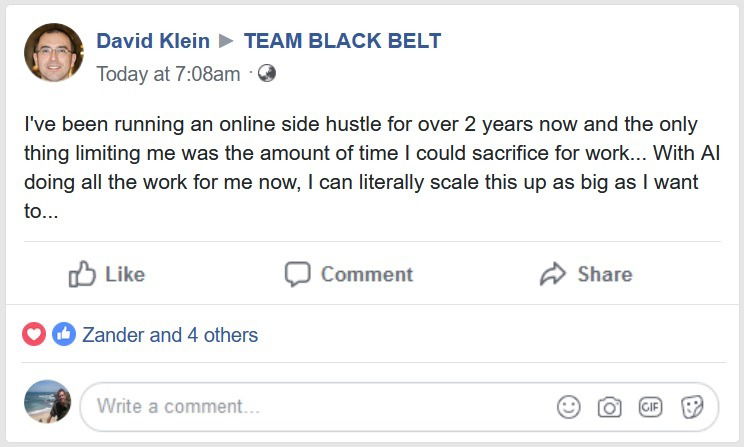Click the globe public privacy icon

[266, 73]
